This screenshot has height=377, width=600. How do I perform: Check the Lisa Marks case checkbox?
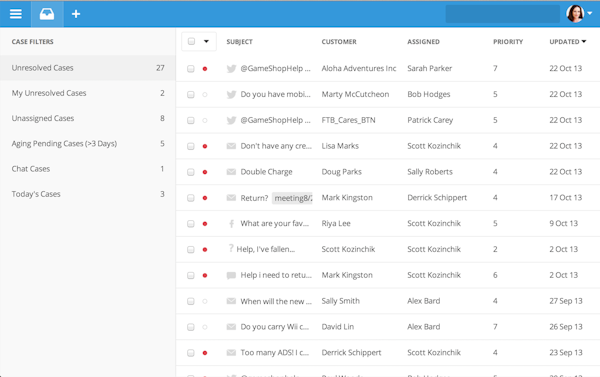pyautogui.click(x=191, y=146)
